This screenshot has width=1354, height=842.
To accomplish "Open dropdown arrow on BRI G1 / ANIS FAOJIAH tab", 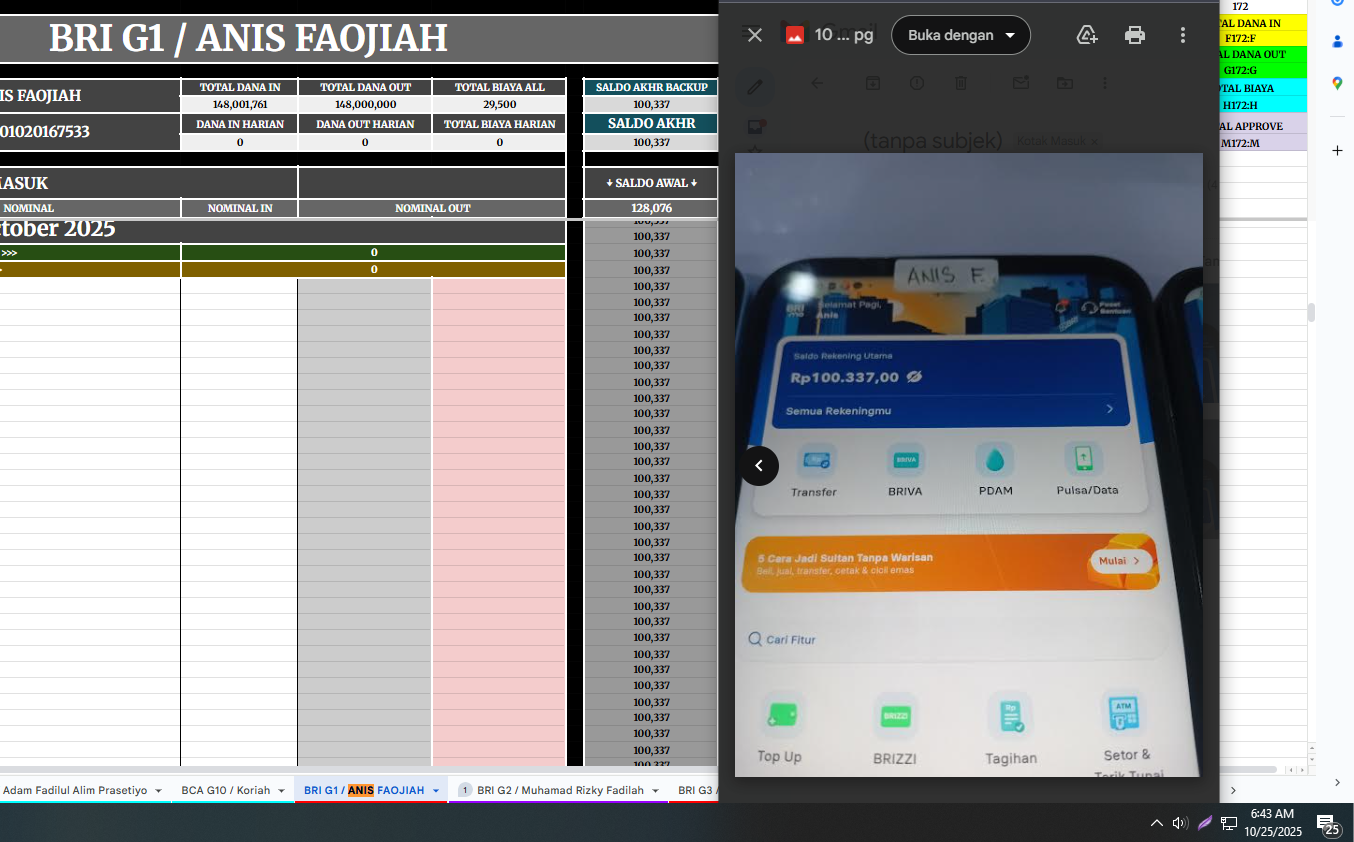I will [x=436, y=791].
